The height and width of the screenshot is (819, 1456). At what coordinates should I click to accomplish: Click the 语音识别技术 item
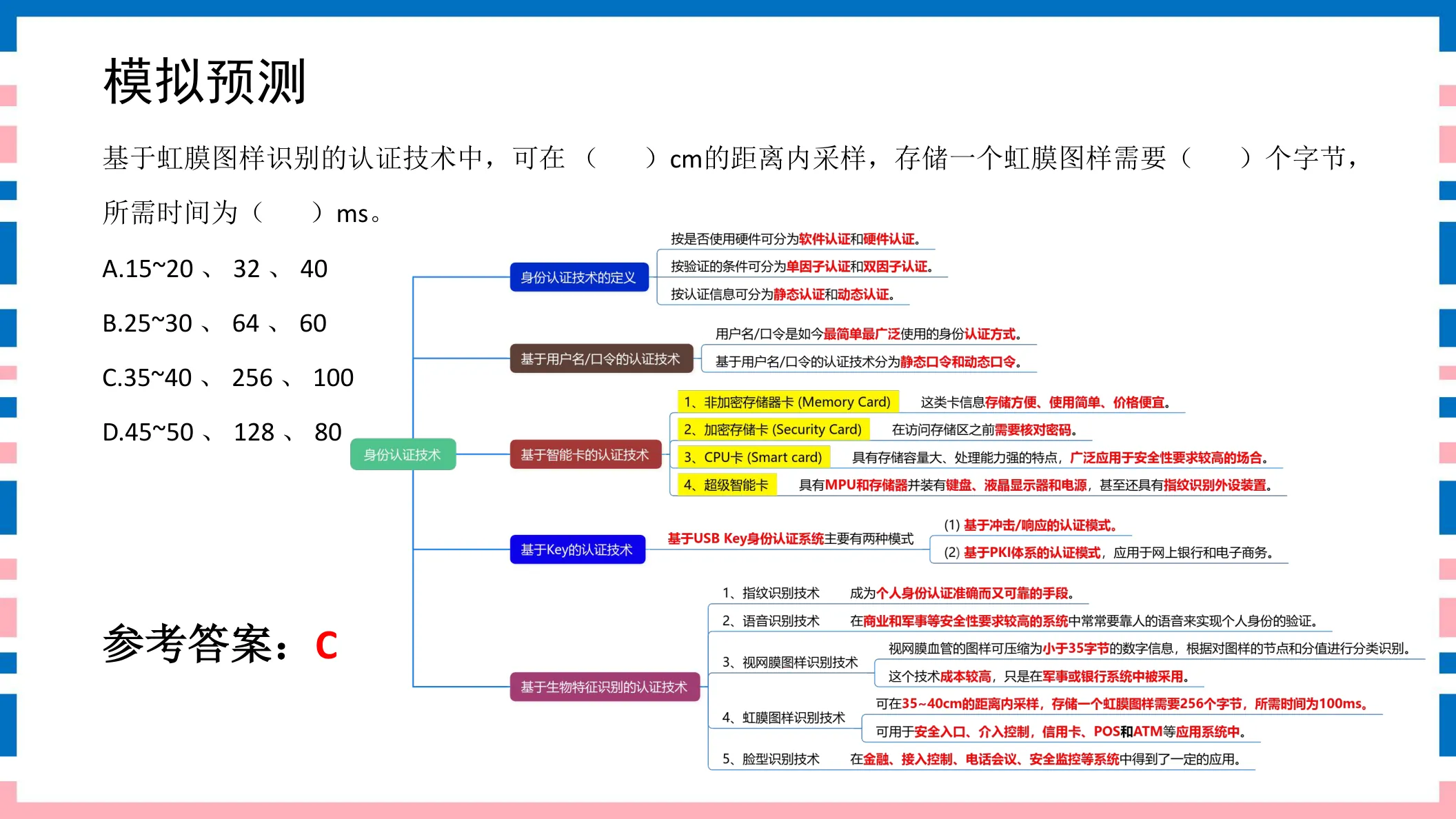tap(771, 620)
